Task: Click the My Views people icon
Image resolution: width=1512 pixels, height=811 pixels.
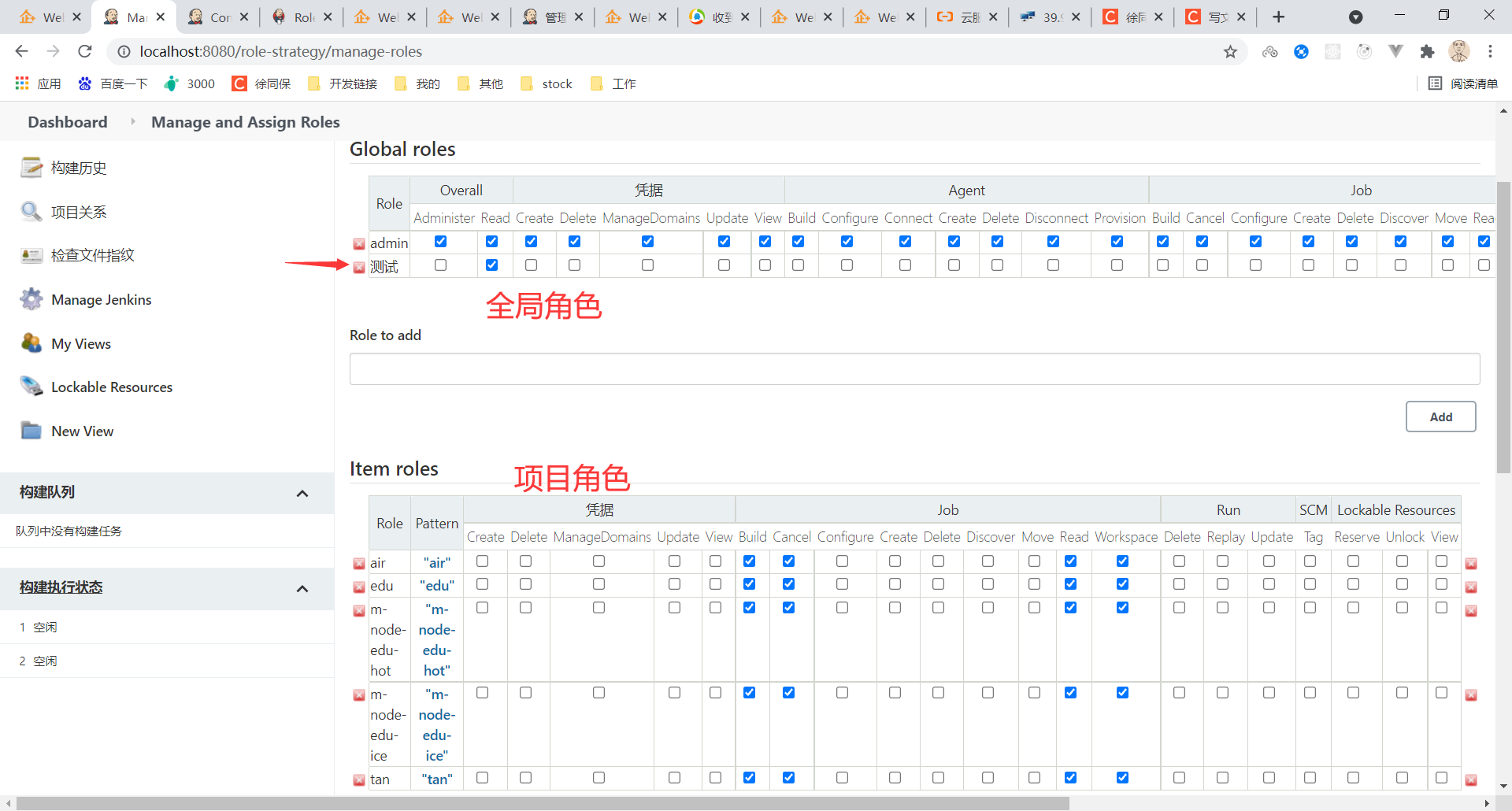Action: [31, 343]
